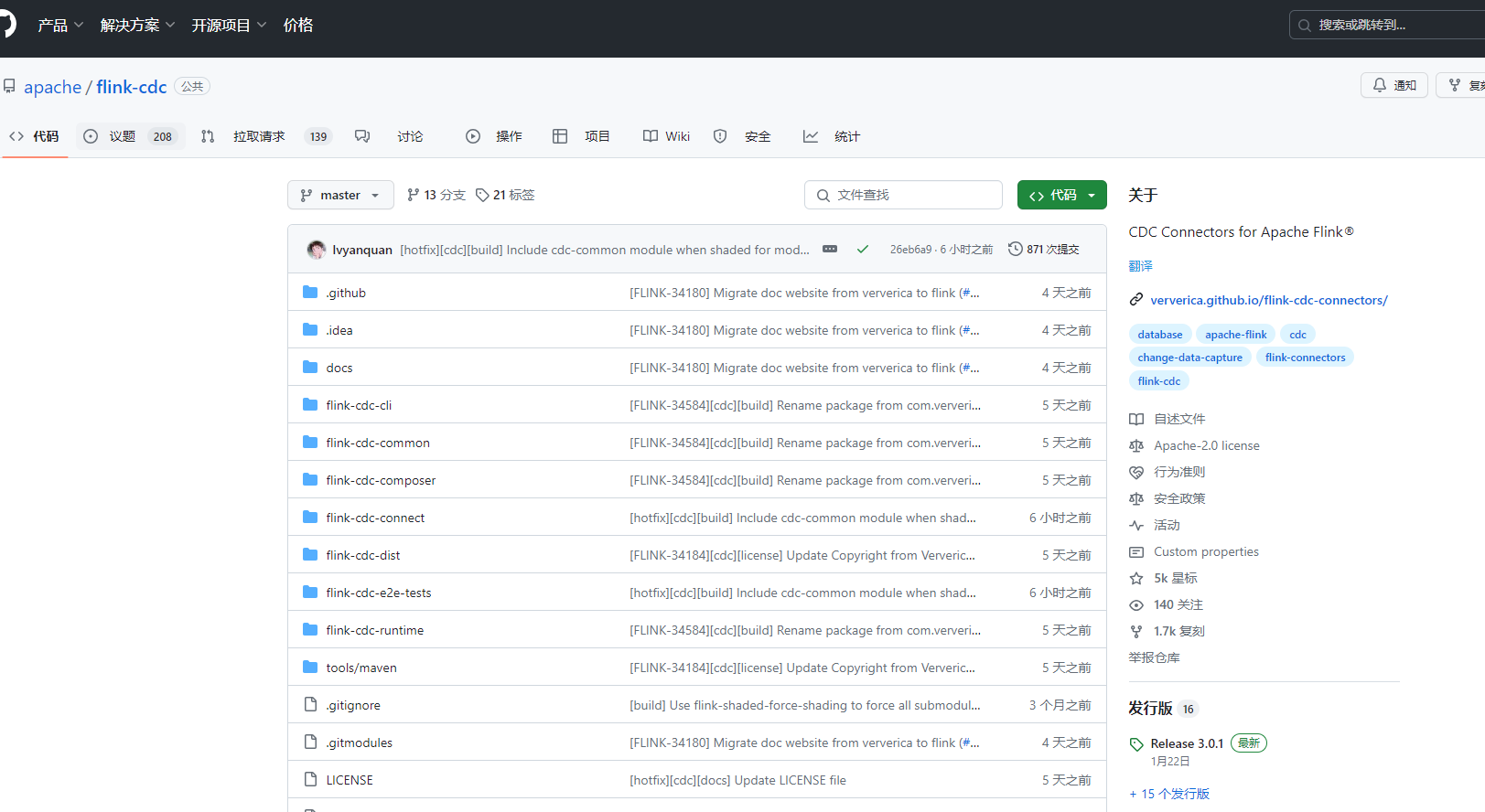Open the flink-cdc-runtime folder
The width and height of the screenshot is (1485, 812).
coord(375,630)
